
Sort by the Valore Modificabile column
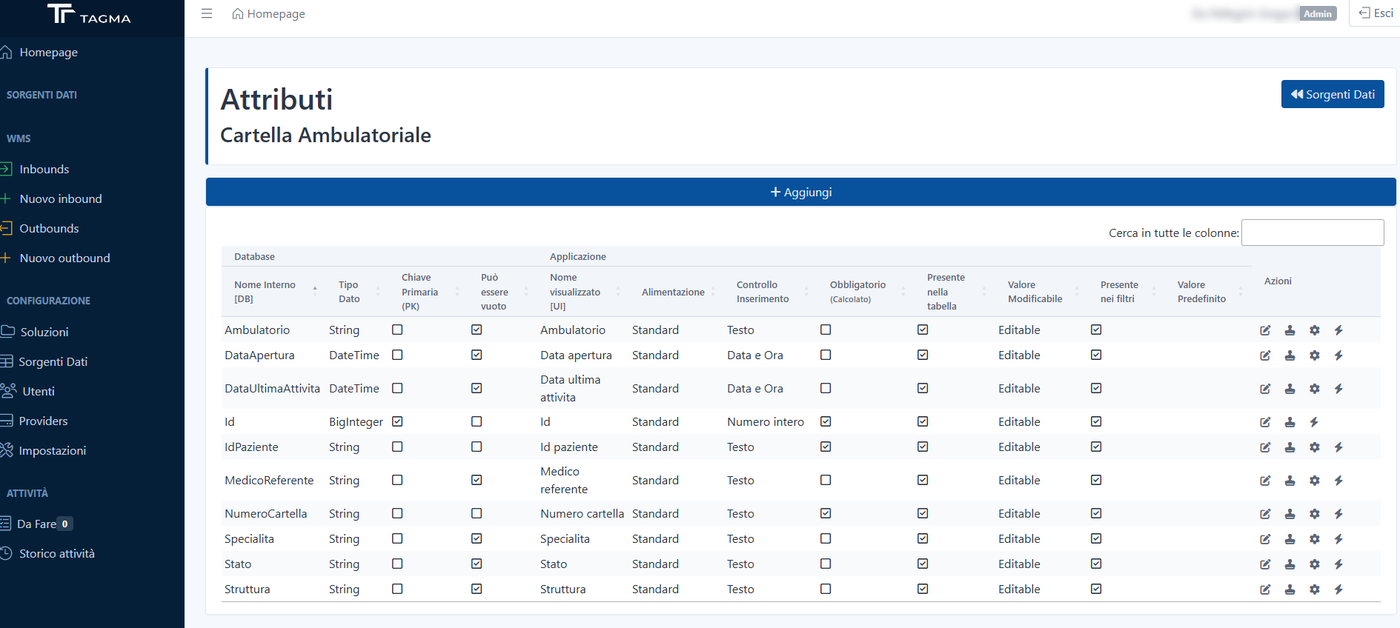coord(1042,292)
